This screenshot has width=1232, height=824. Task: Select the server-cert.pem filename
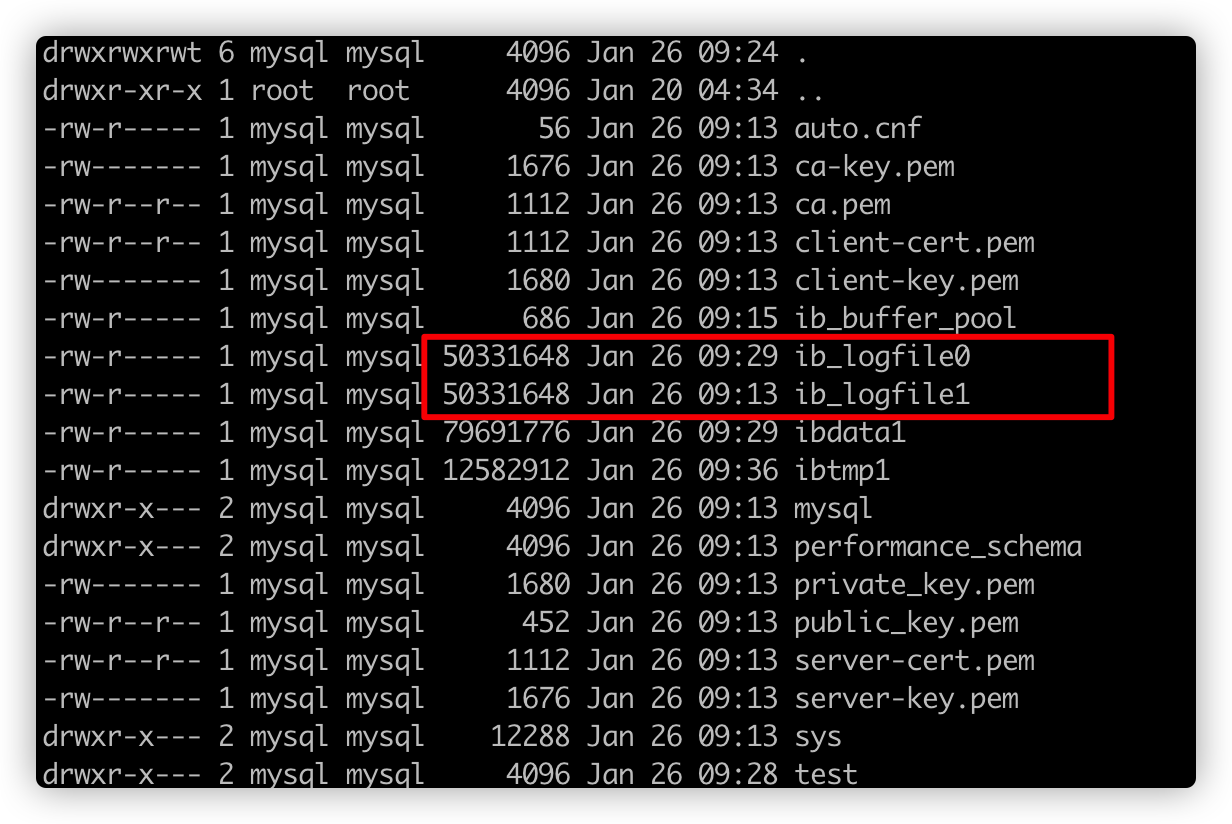coord(914,660)
